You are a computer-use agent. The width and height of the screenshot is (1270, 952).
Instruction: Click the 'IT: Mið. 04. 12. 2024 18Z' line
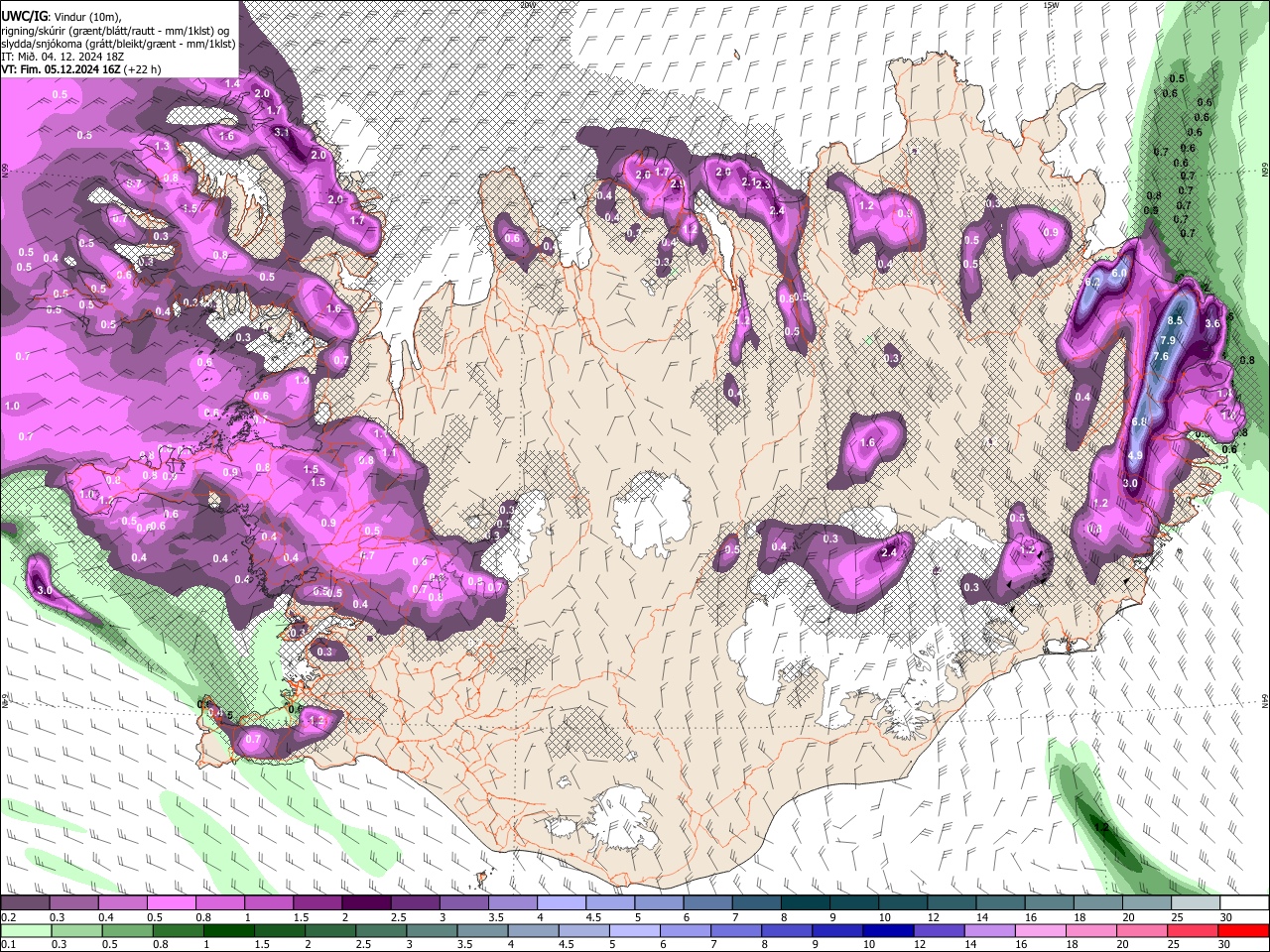[x=63, y=57]
